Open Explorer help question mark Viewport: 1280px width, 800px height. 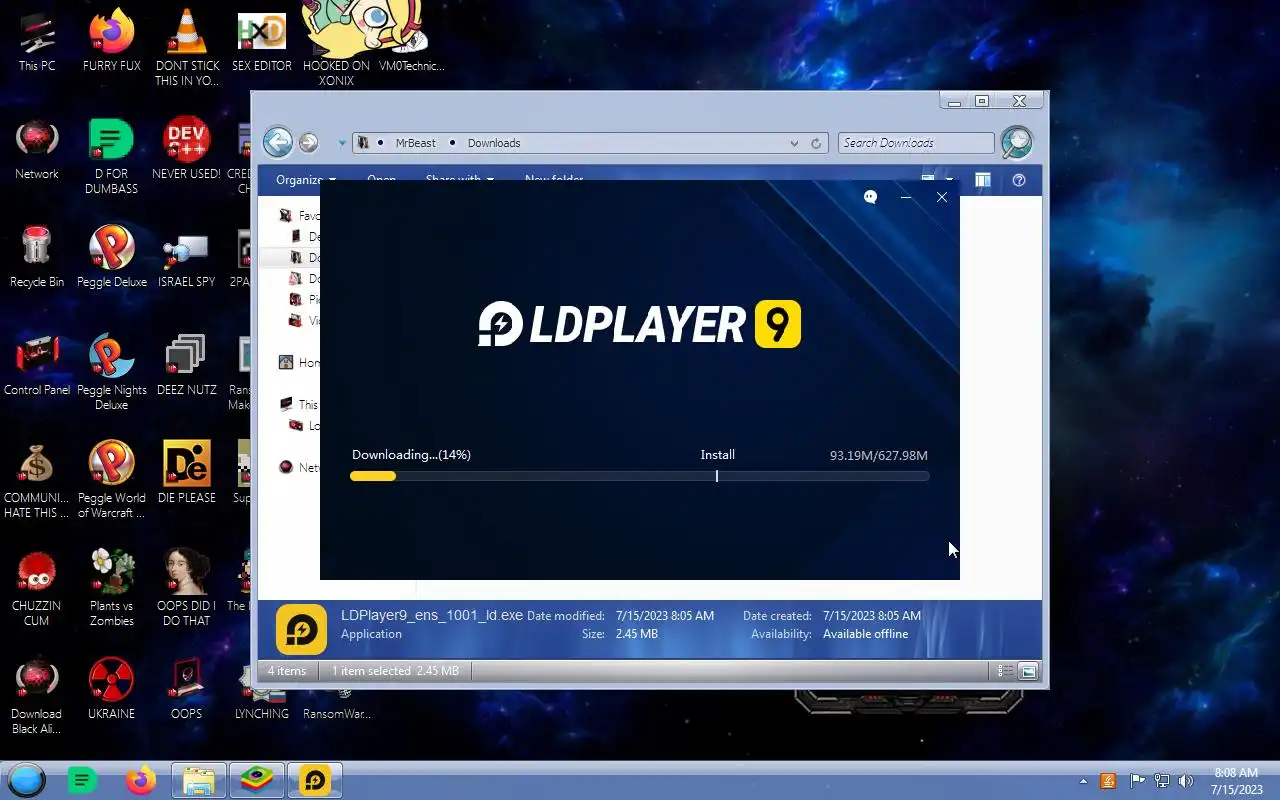point(1019,180)
